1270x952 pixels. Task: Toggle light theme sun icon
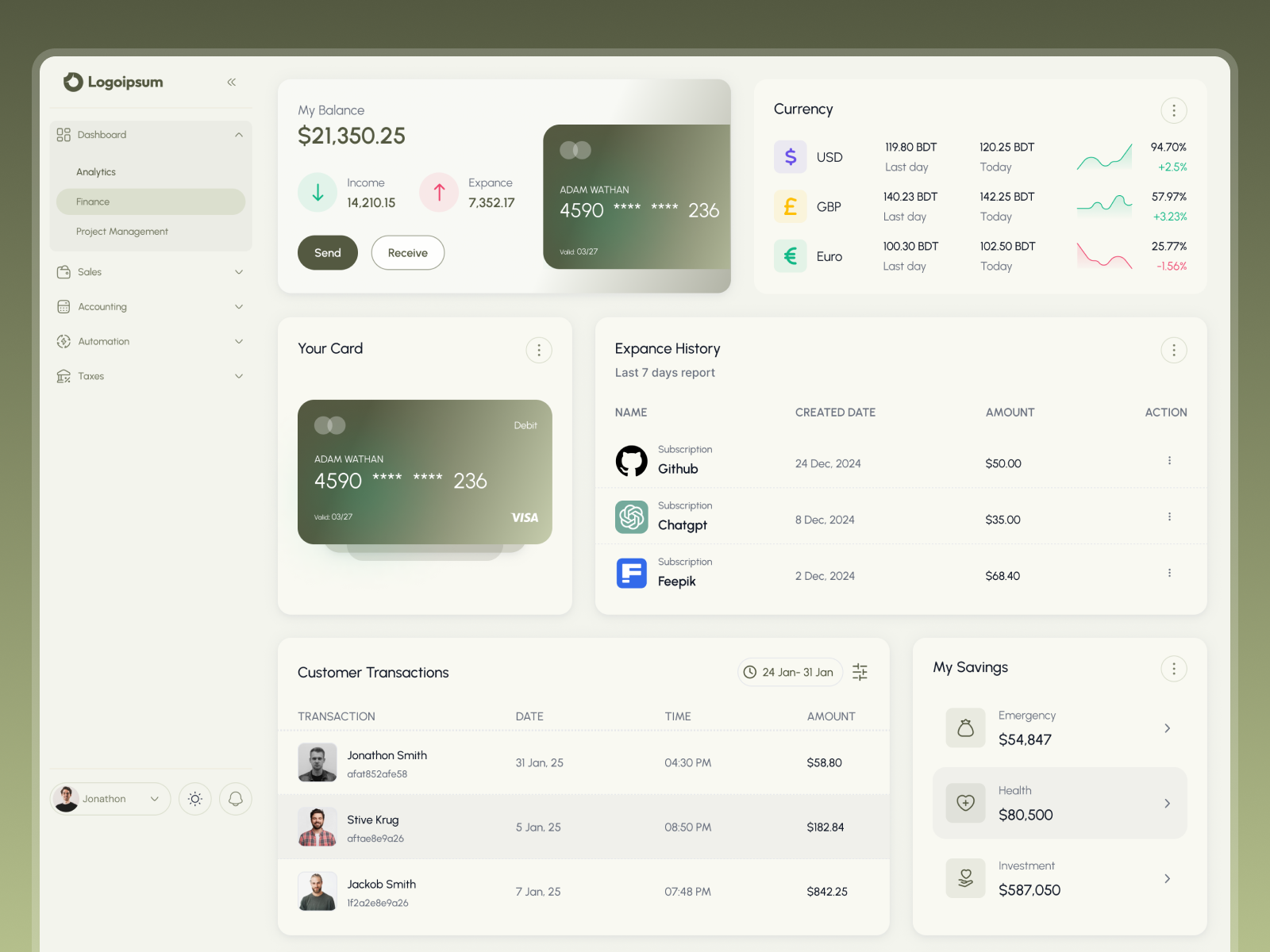coord(195,799)
